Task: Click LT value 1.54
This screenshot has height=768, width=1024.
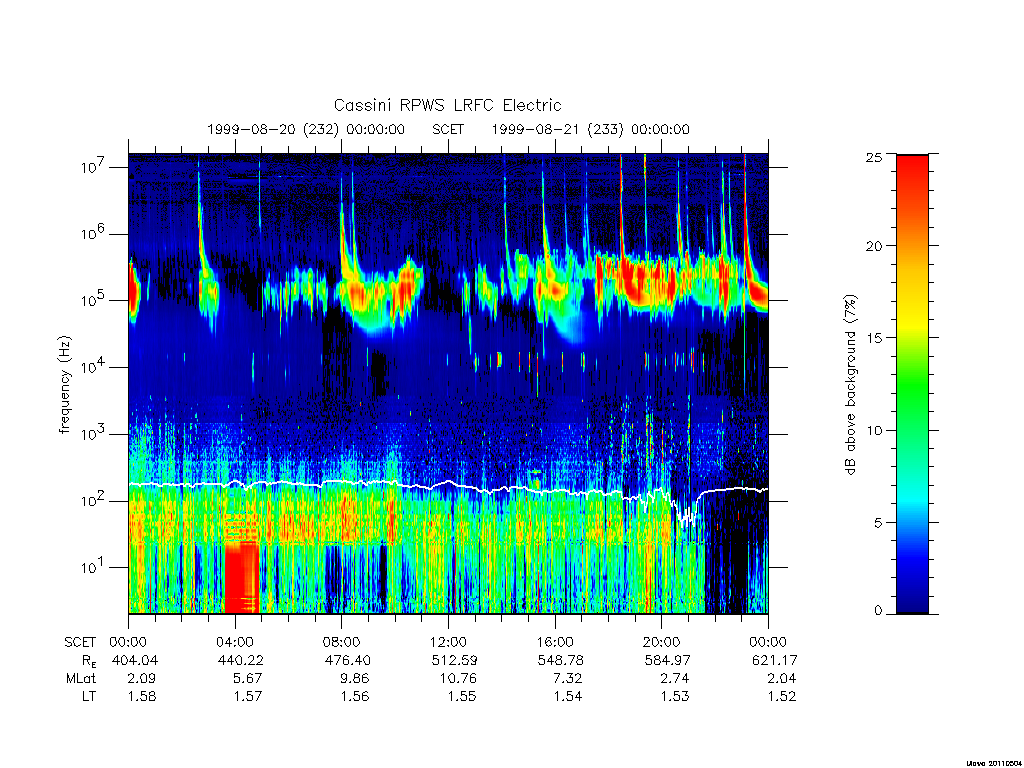Action: point(568,696)
